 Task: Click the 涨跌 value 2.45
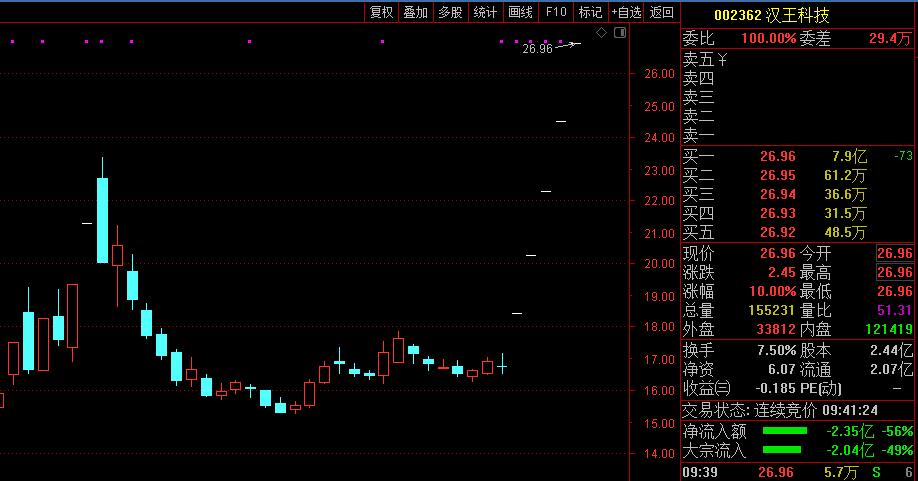782,272
